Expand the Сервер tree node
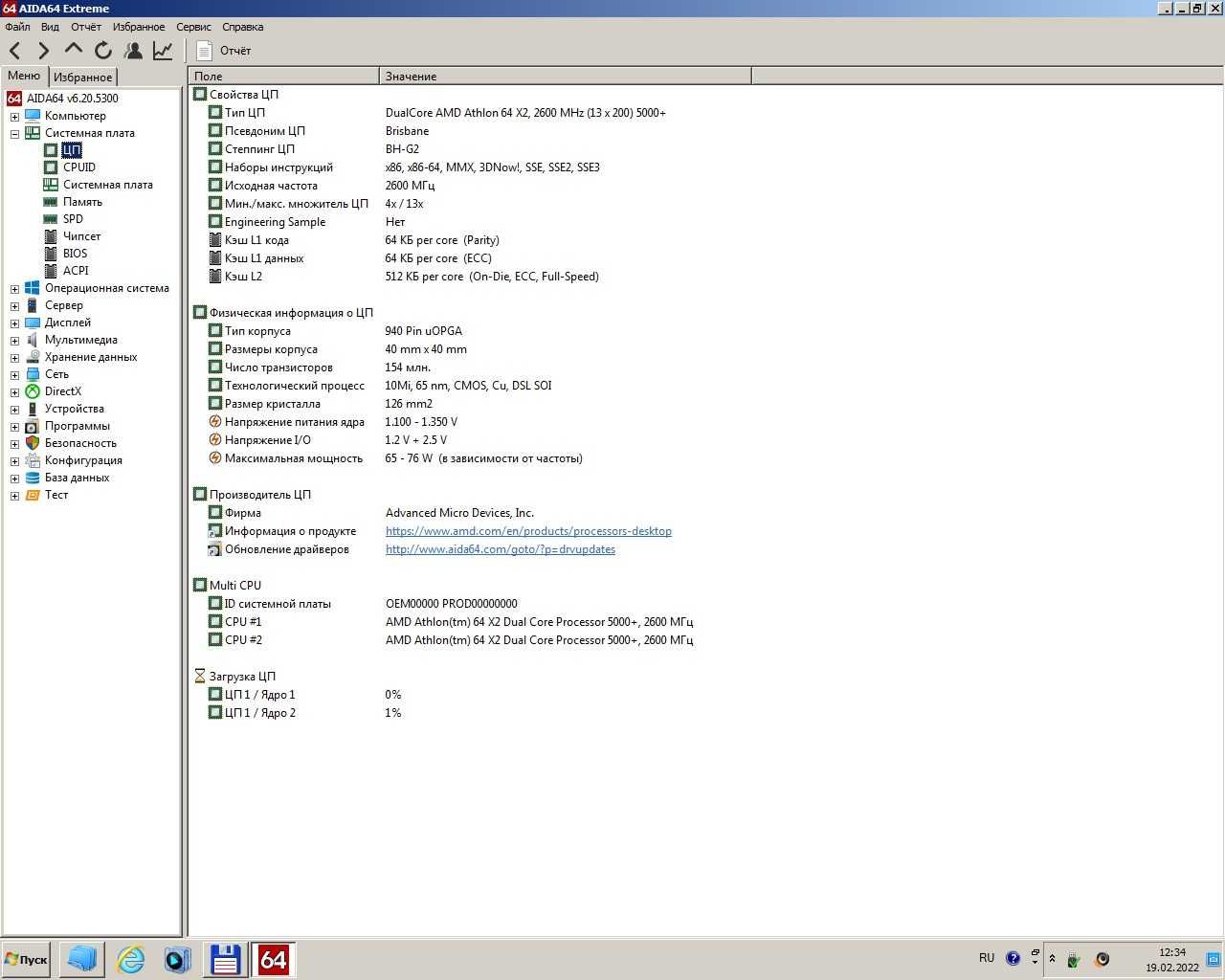The width and height of the screenshot is (1225, 980). pyautogui.click(x=14, y=305)
